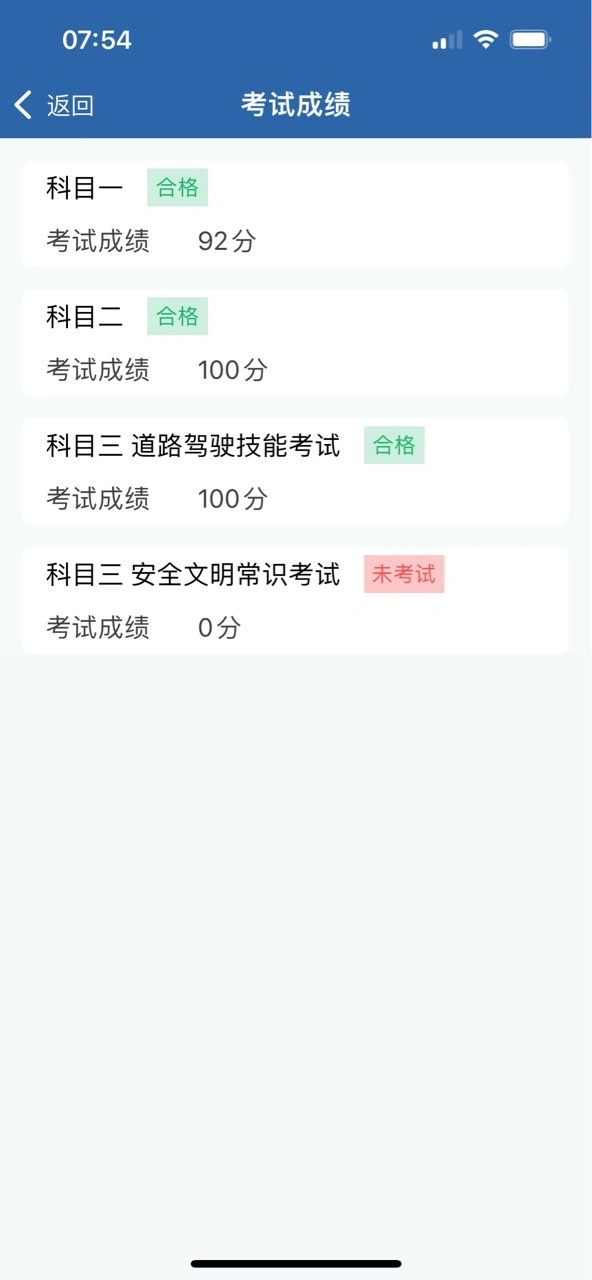Tap 100分 score under 道路驾驶技能考试
Image resolution: width=592 pixels, height=1280 pixels.
(x=233, y=499)
